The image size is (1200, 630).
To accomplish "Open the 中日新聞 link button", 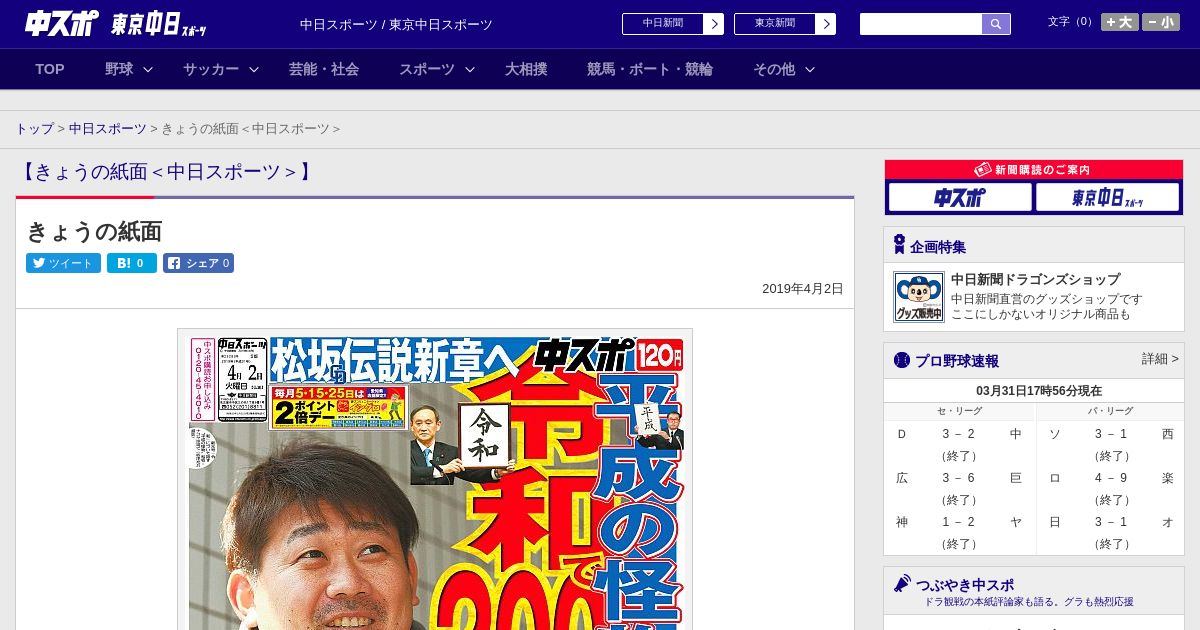I will [x=663, y=24].
